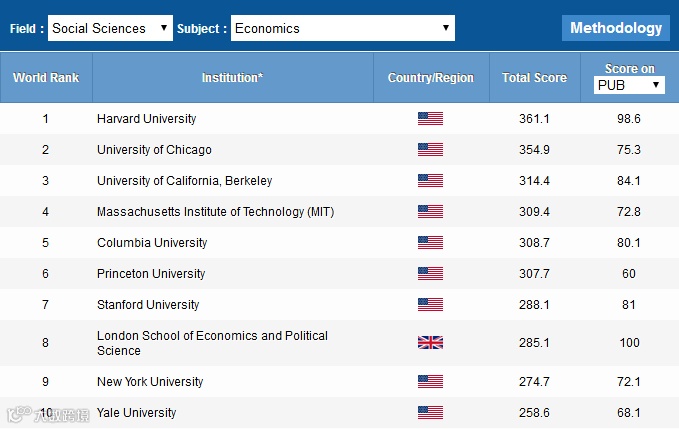Click the Total Score column header
679x429 pixels.
click(534, 78)
